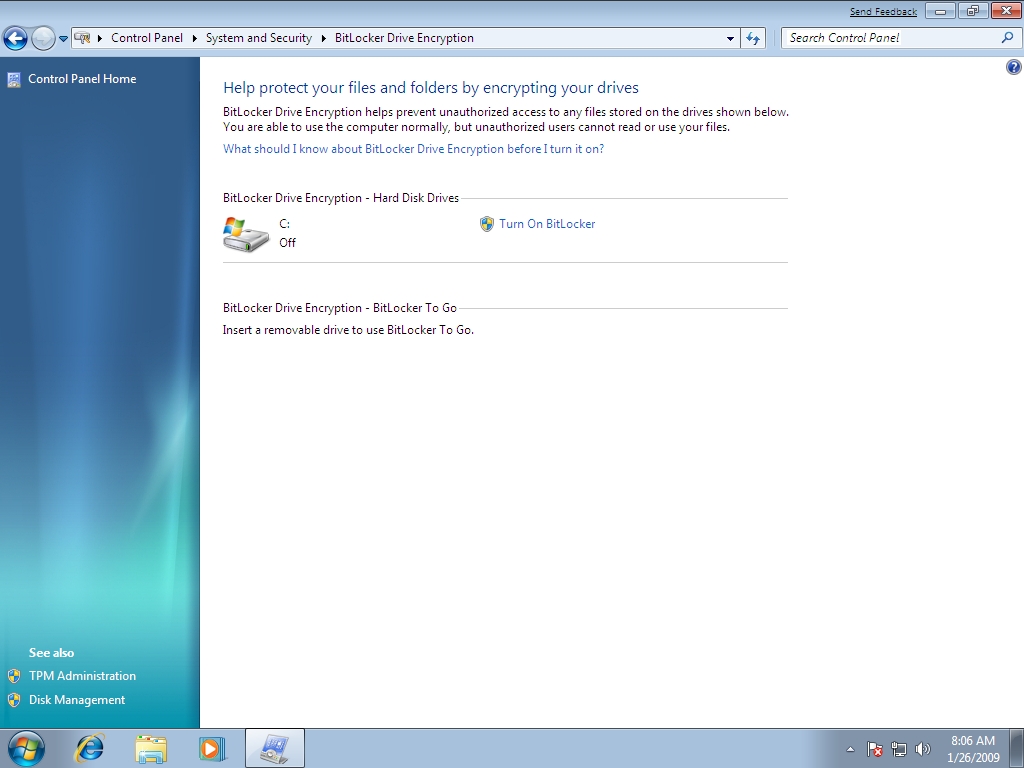Open the address bar history dropdown
The image size is (1024, 768).
point(730,39)
